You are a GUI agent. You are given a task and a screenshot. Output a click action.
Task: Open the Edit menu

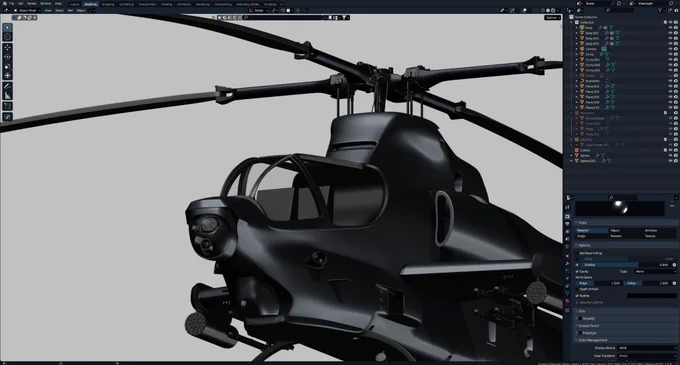(x=20, y=3)
